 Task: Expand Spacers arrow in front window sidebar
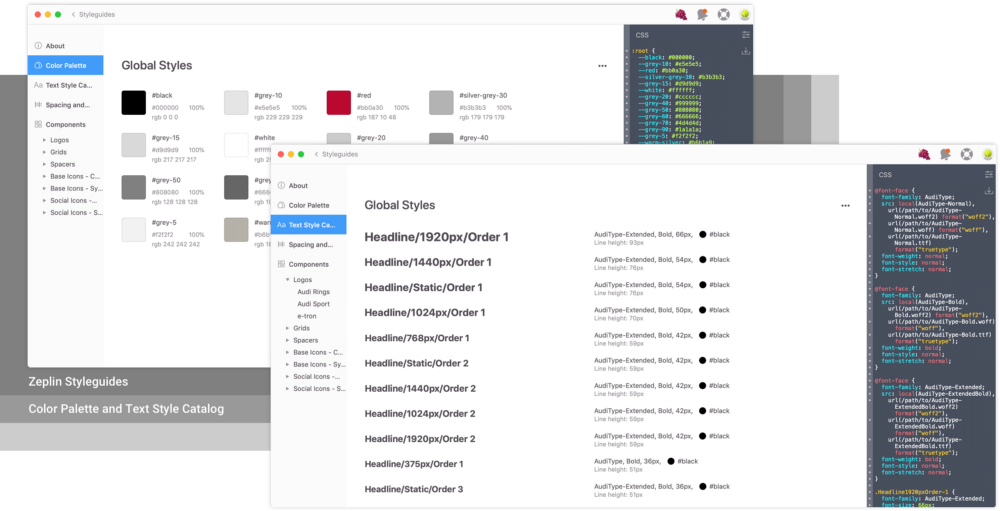point(287,340)
